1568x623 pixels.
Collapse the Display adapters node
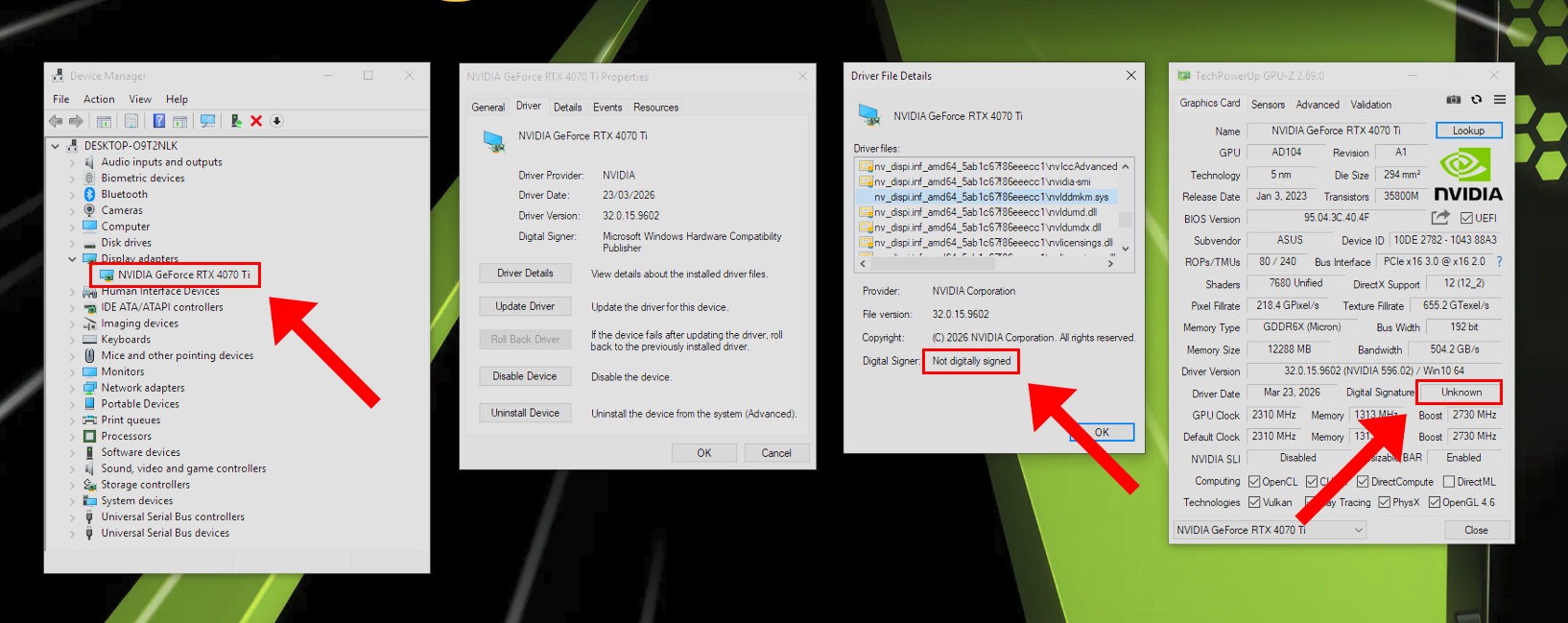click(x=72, y=259)
